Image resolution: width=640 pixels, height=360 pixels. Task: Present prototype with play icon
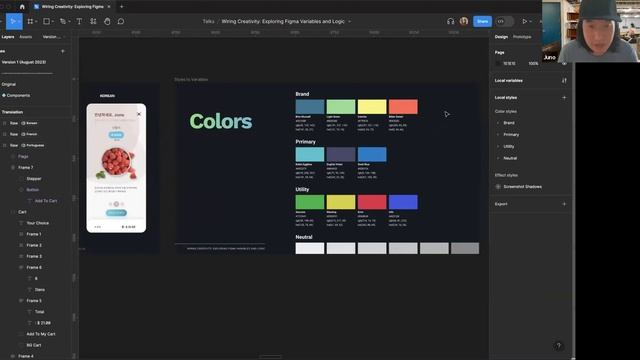pyautogui.click(x=524, y=21)
